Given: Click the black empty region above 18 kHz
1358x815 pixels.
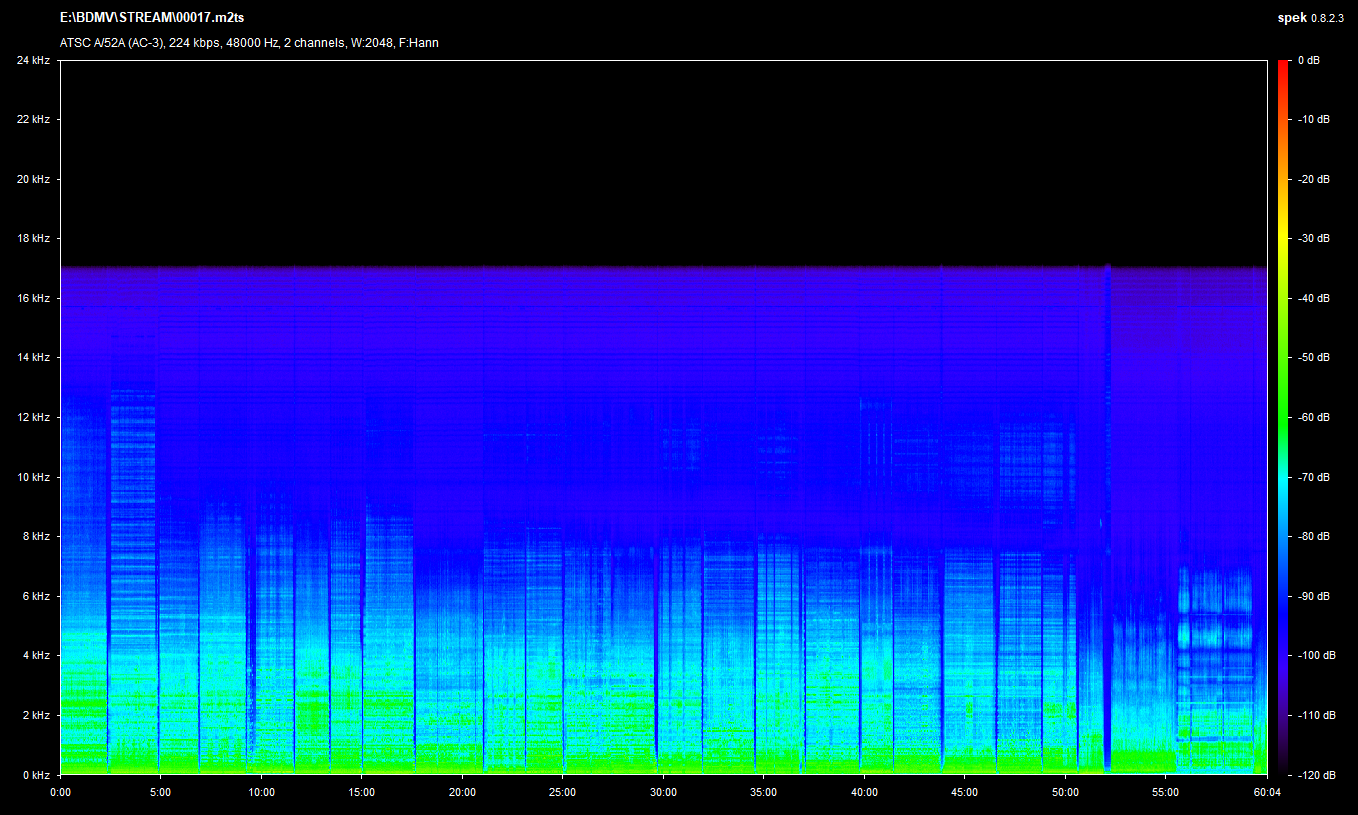Looking at the screenshot, I should 660,160.
